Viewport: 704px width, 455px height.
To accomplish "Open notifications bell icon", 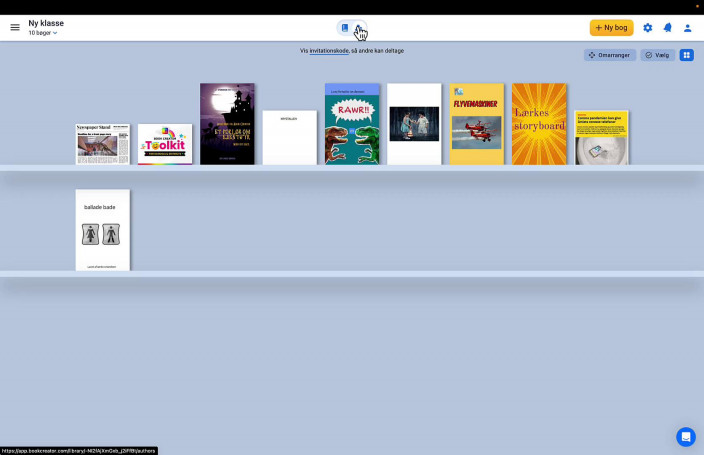I will tap(667, 28).
